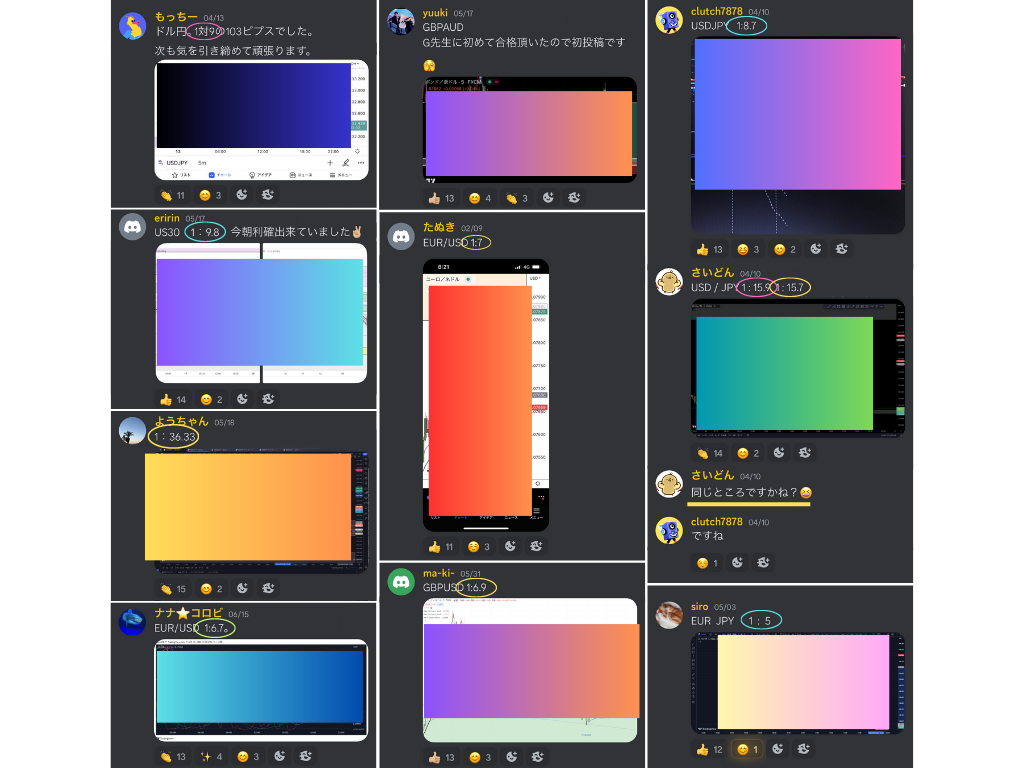The height and width of the screenshot is (768, 1024).
Task: Click the username siro
Action: tap(700, 606)
